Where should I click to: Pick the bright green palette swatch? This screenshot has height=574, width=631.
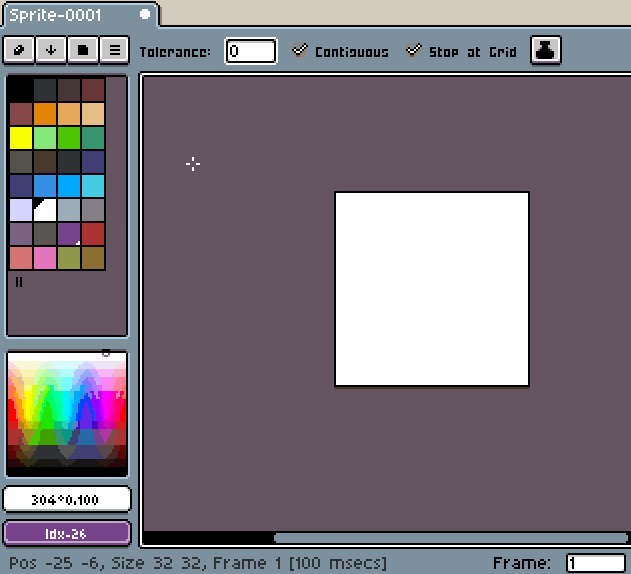pos(69,138)
